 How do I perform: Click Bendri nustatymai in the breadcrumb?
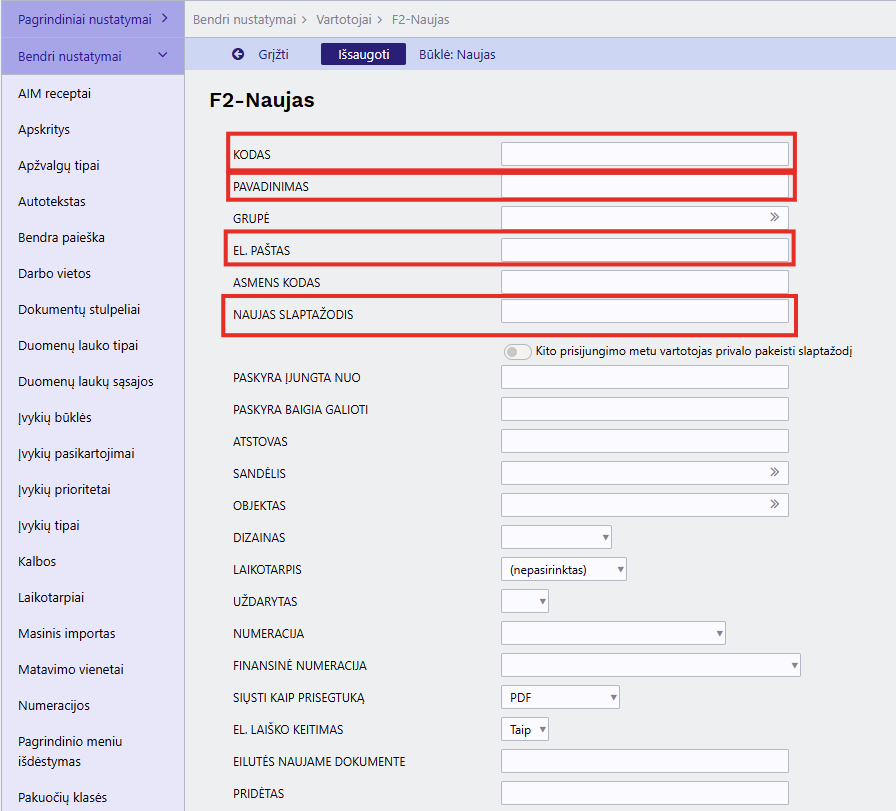tap(244, 19)
